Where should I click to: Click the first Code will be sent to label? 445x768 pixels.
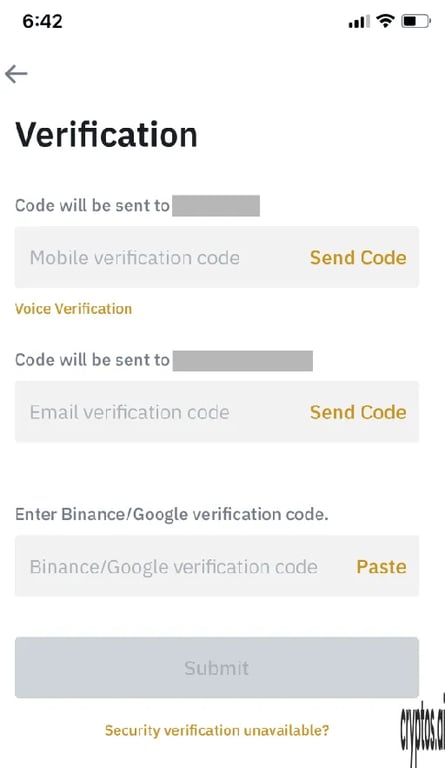[92, 205]
